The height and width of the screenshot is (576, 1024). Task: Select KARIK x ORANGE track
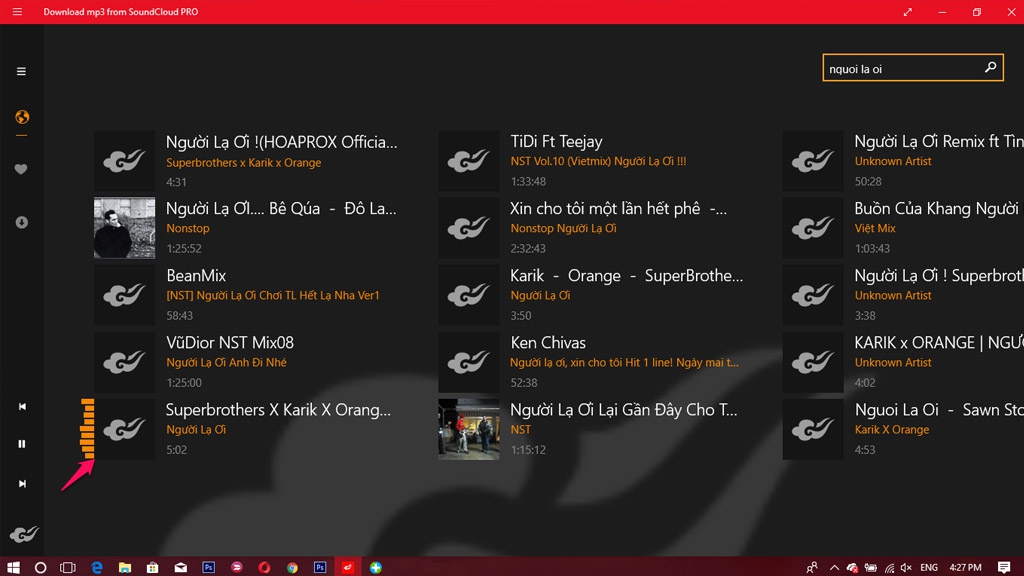pos(939,342)
